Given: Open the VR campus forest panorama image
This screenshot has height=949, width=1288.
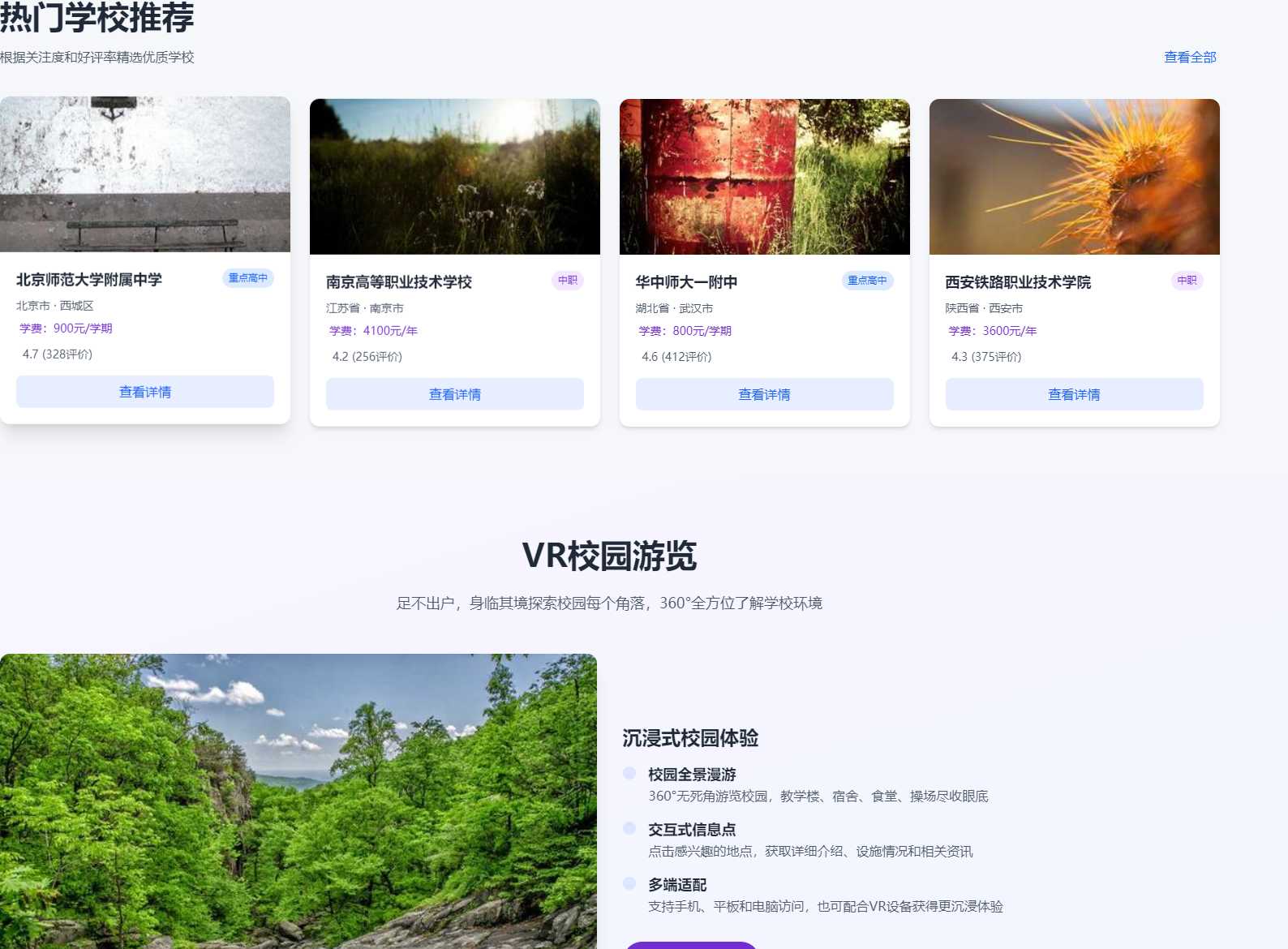Looking at the screenshot, I should 298,801.
